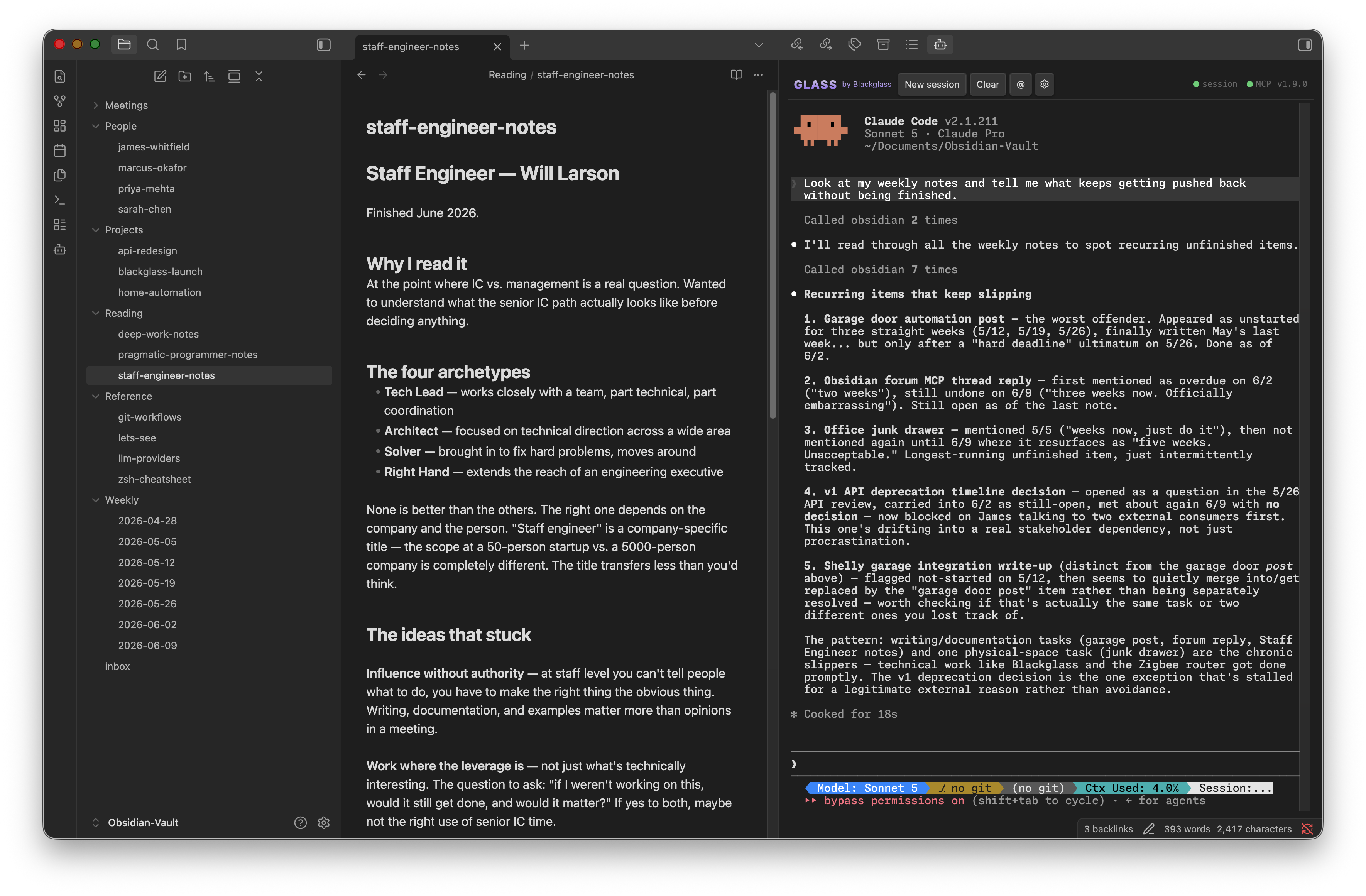Create a new folder icon

(185, 76)
